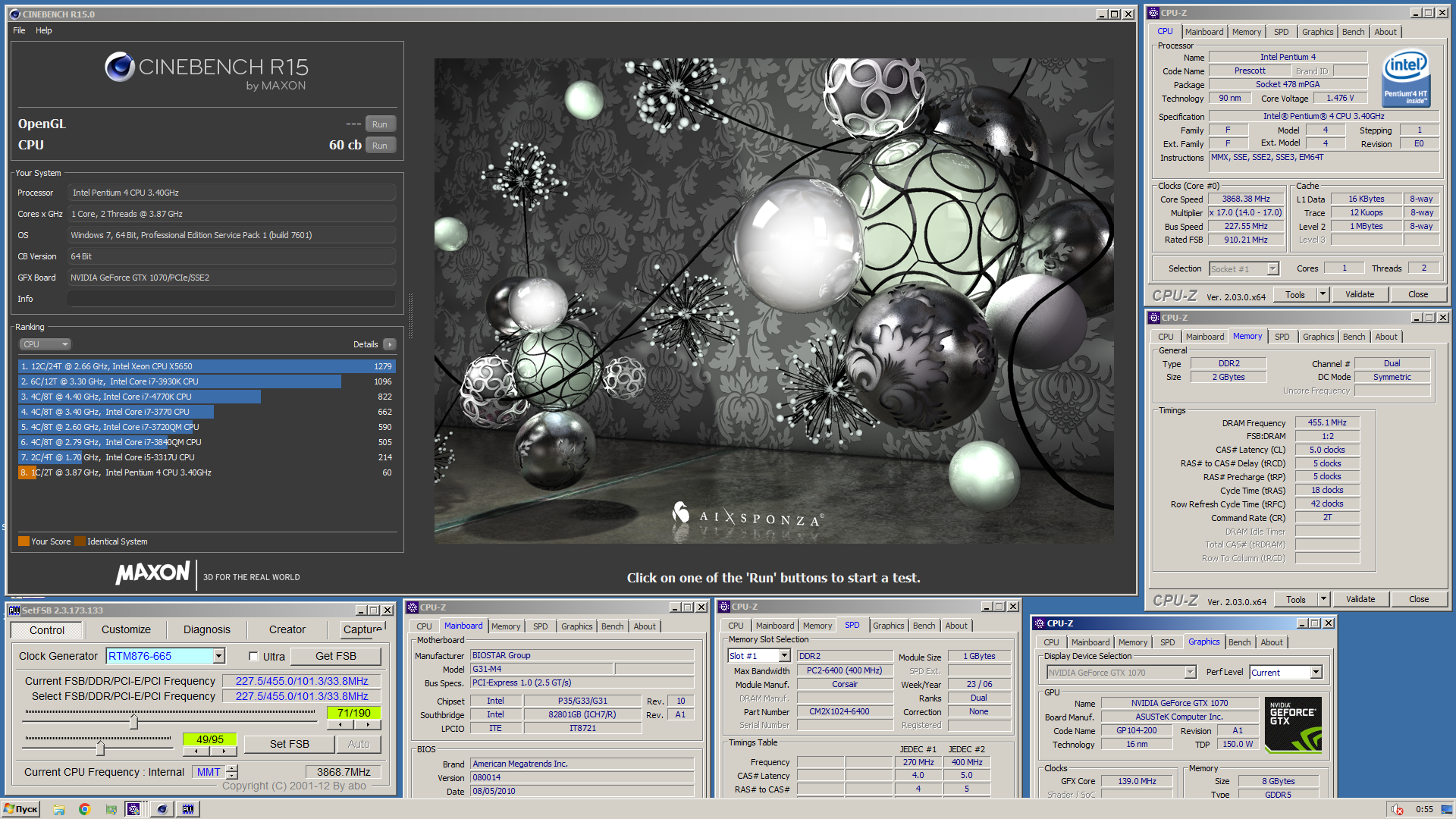Click the rendered spheres image

(x=773, y=300)
